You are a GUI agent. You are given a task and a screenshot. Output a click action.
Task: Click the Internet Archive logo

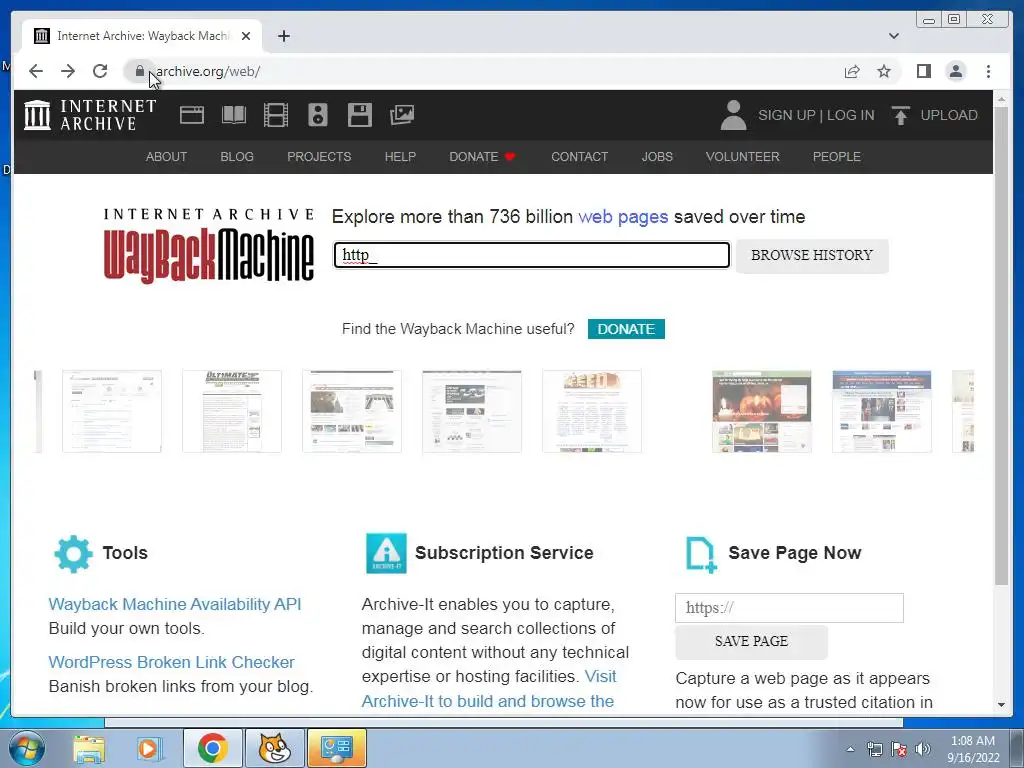pyautogui.click(x=90, y=115)
